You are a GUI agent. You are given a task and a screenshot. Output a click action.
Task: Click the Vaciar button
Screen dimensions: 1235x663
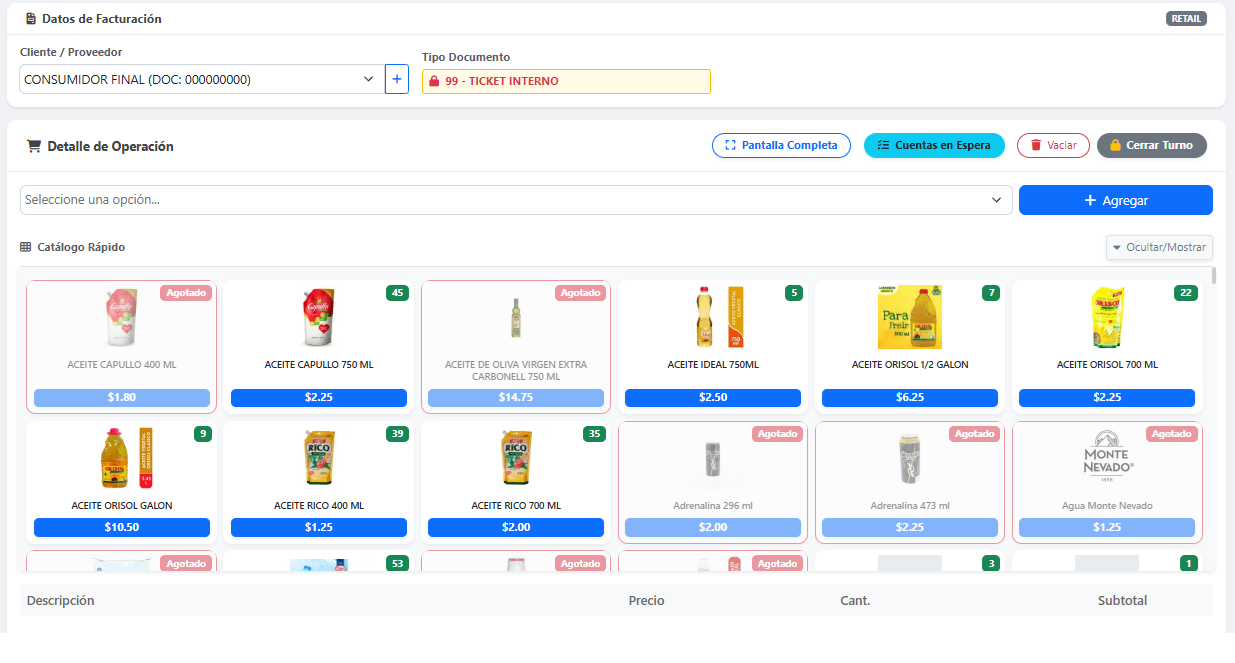(1053, 145)
